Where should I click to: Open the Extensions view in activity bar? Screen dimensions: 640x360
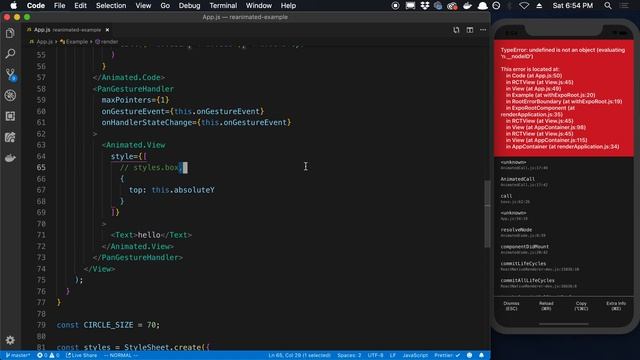click(x=10, y=116)
